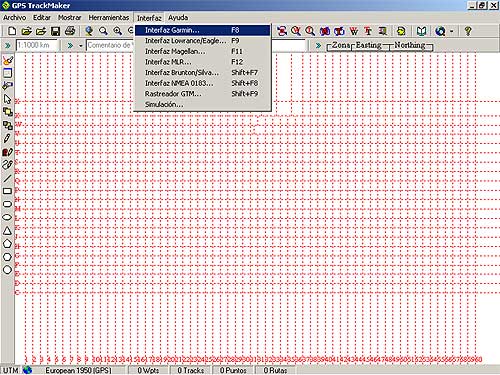Click the 0 Puntos status bar entry
Image resolution: width=500 pixels, height=375 pixels.
tap(233, 370)
